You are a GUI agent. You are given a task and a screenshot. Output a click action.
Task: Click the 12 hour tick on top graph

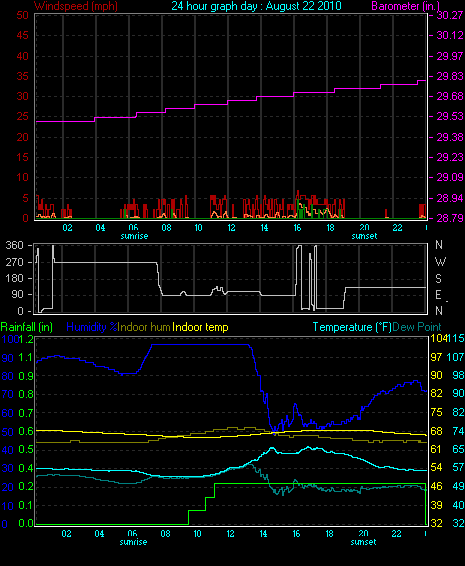coord(231,228)
